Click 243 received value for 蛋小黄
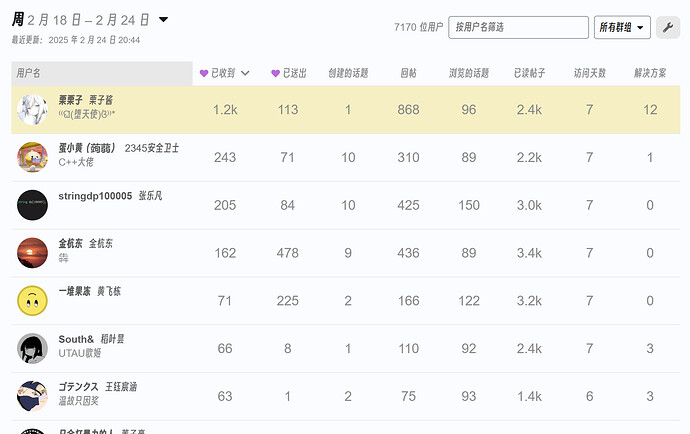The image size is (690, 434). [x=225, y=157]
